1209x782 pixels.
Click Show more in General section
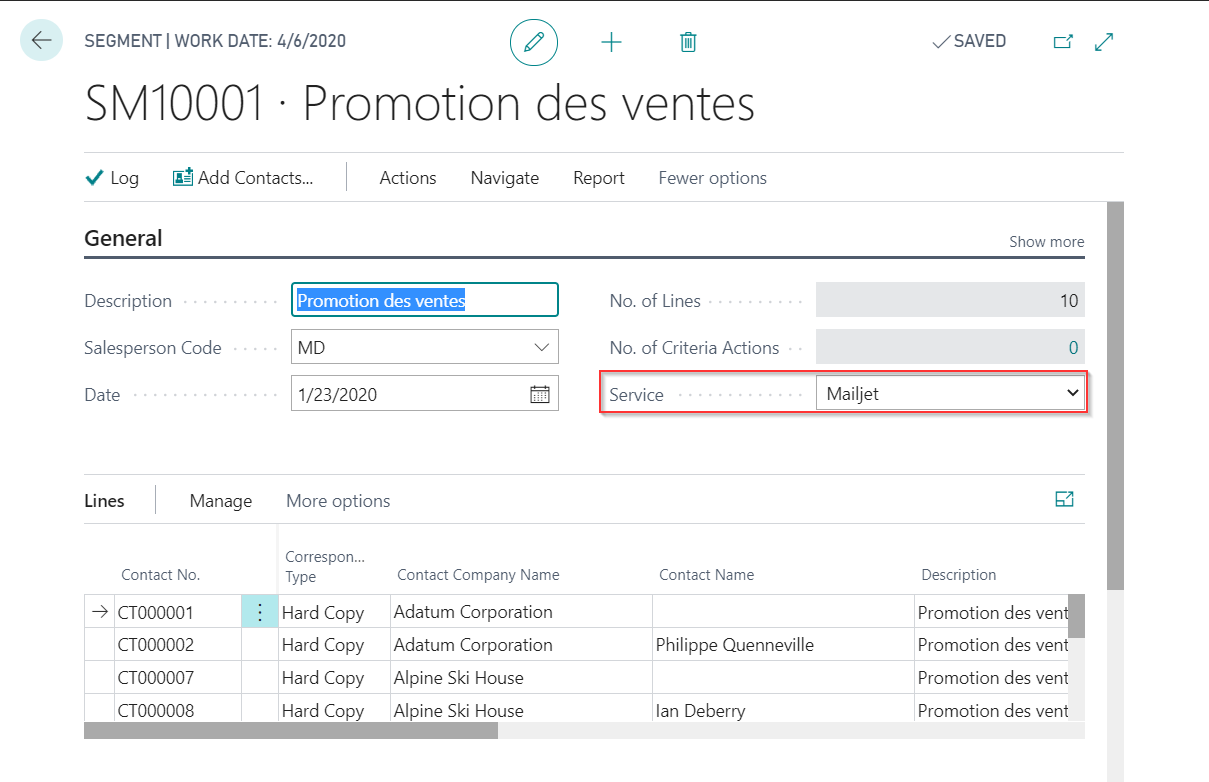[1046, 242]
